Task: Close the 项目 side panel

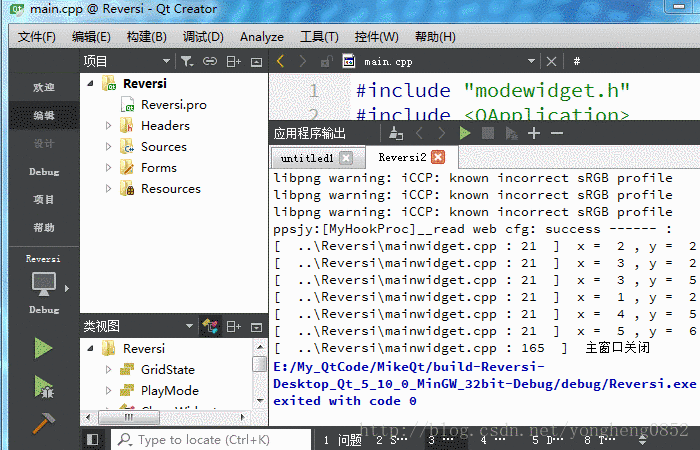Action: pos(256,62)
